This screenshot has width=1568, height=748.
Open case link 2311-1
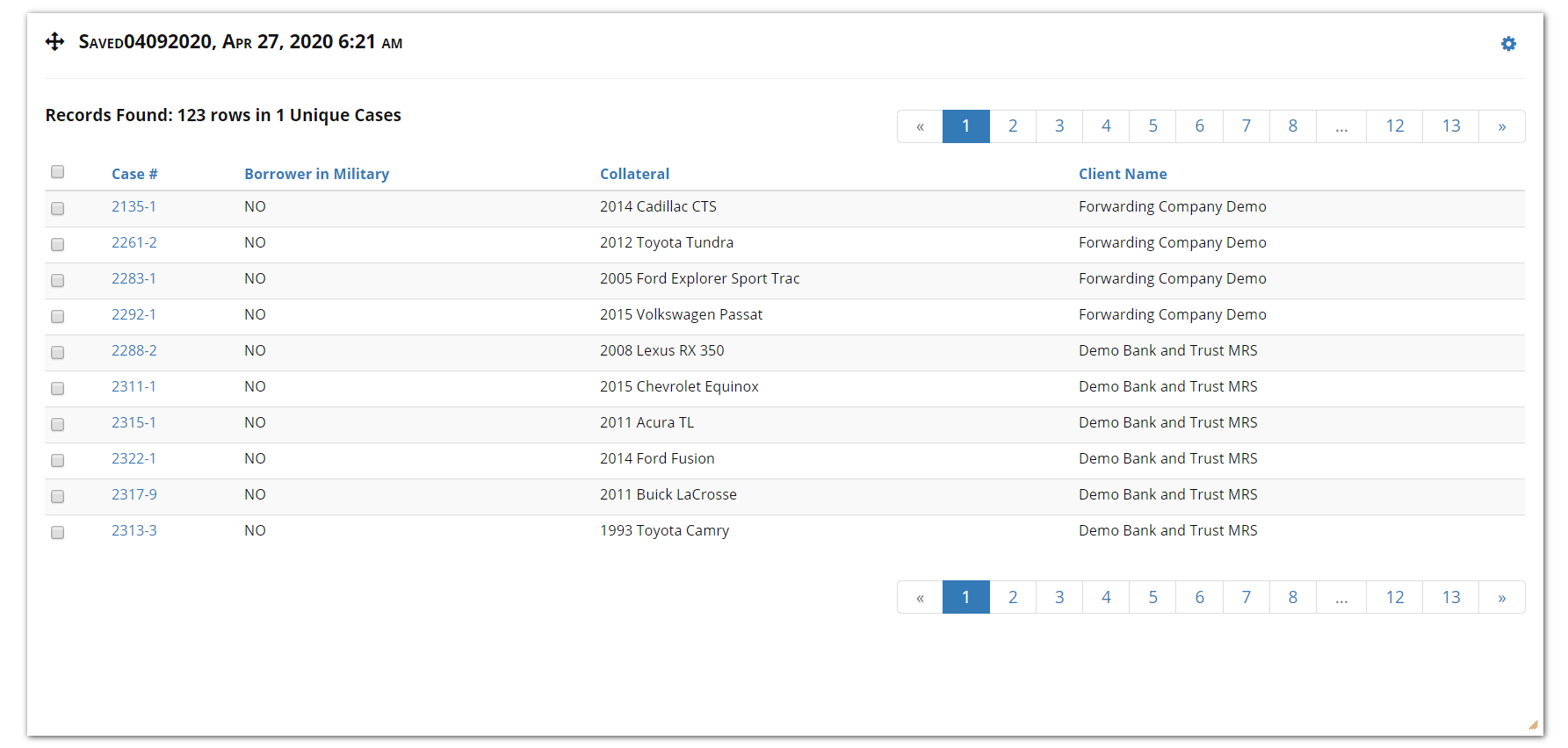pyautogui.click(x=134, y=386)
